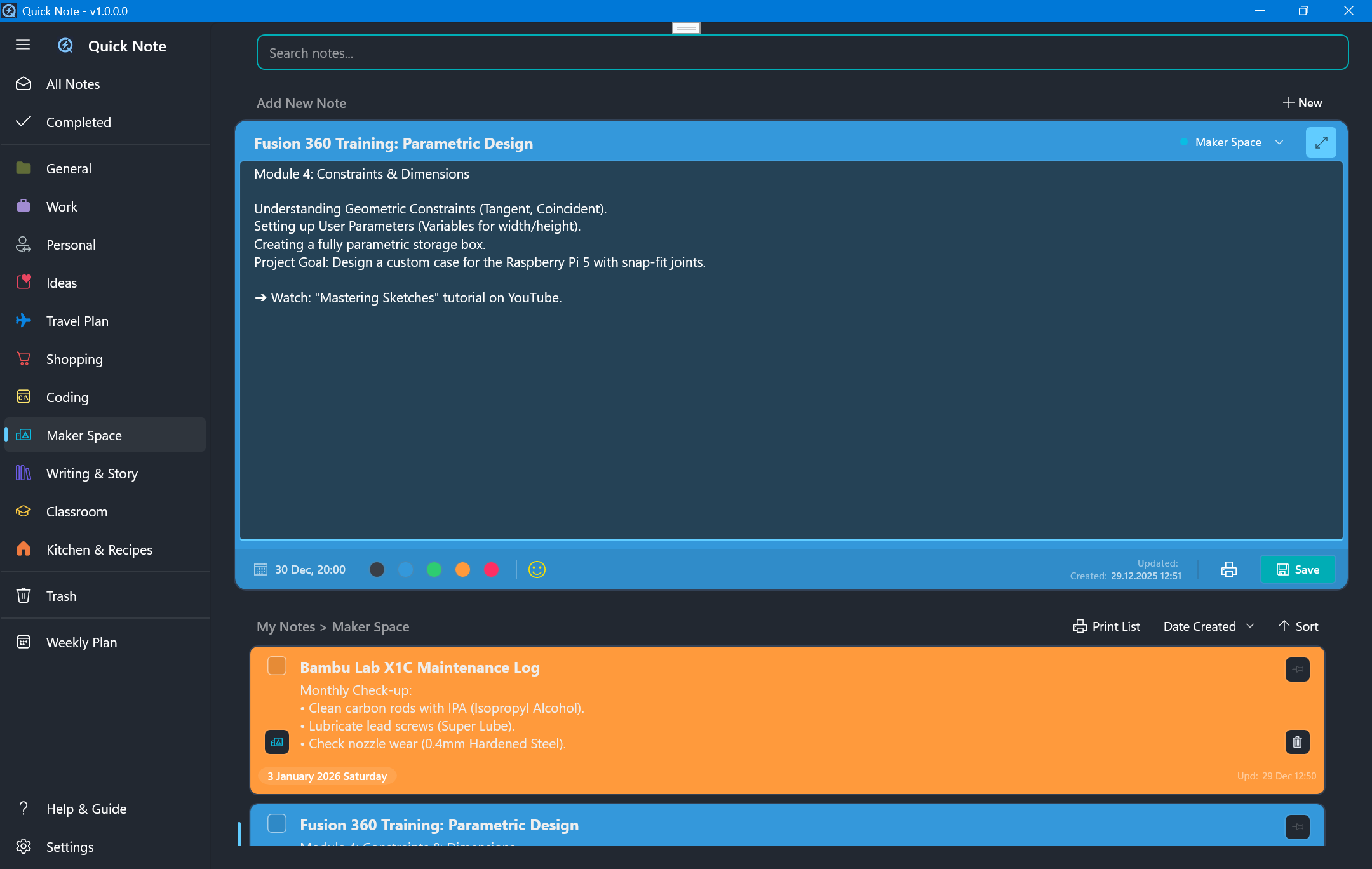Viewport: 1372px width, 869px height.
Task: Open the Kitchen & Recipes category
Action: click(x=99, y=549)
